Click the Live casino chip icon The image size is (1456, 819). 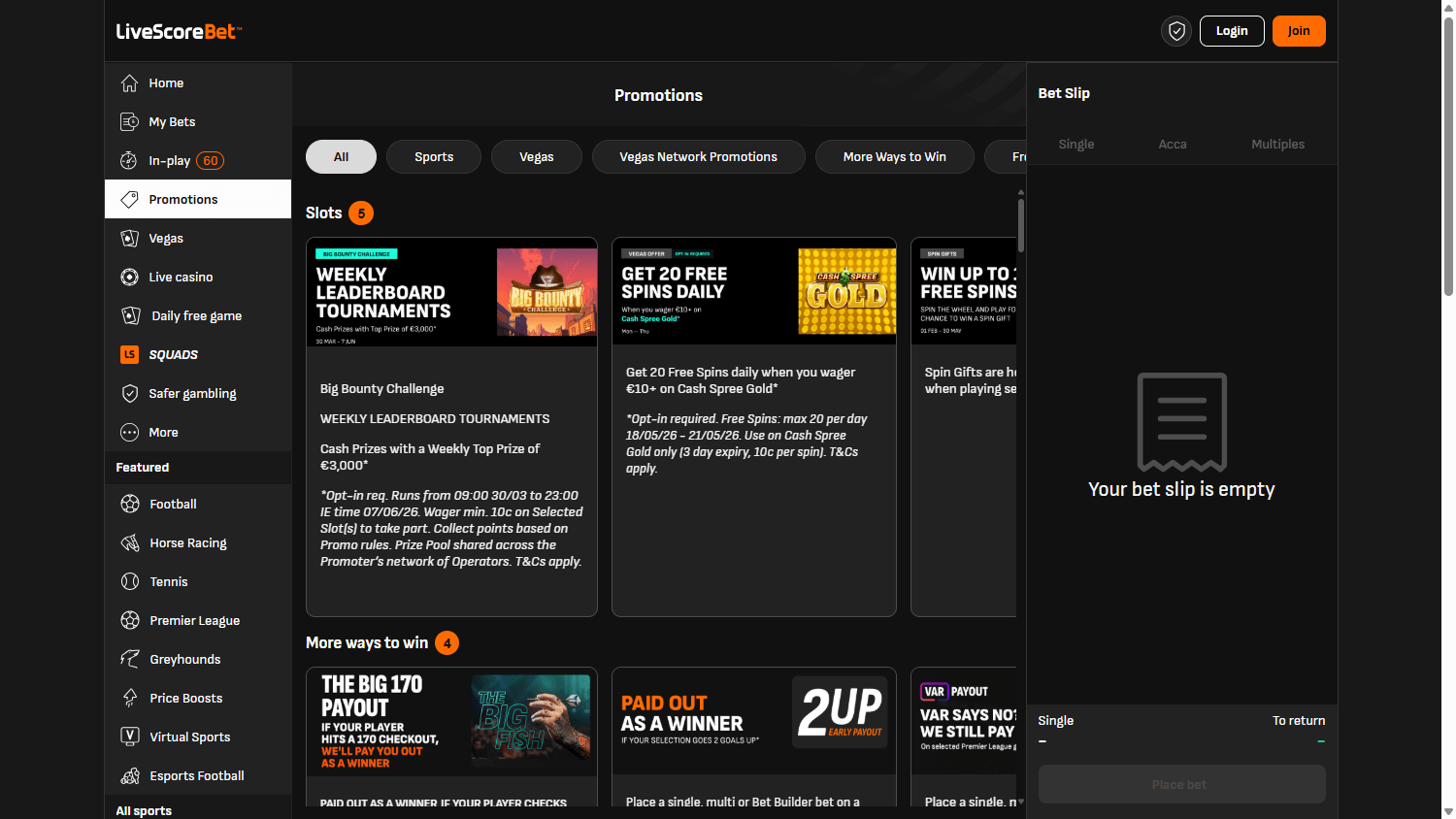[x=129, y=277]
